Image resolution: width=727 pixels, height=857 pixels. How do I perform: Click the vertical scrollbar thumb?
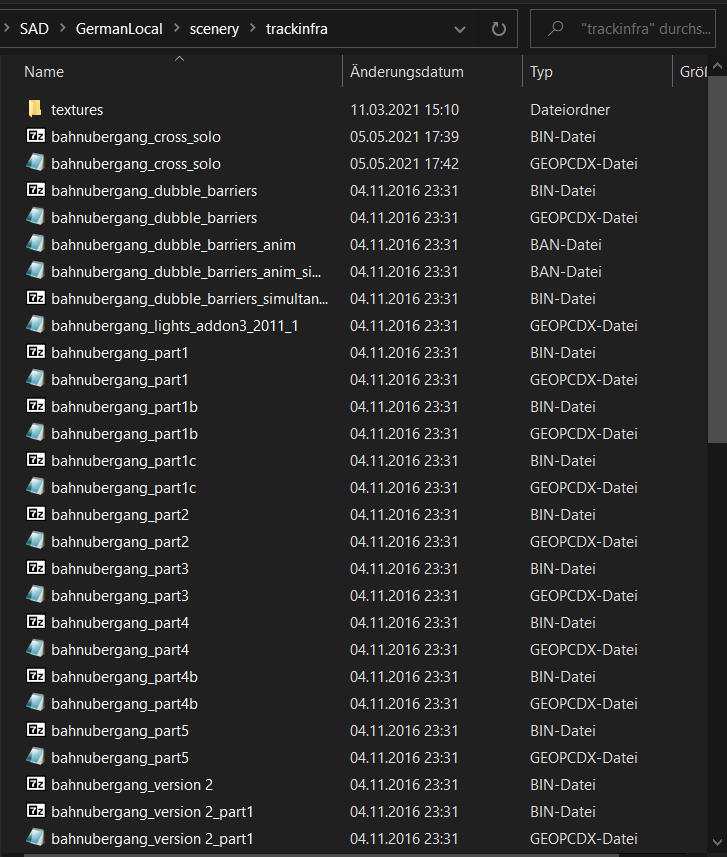(x=717, y=260)
